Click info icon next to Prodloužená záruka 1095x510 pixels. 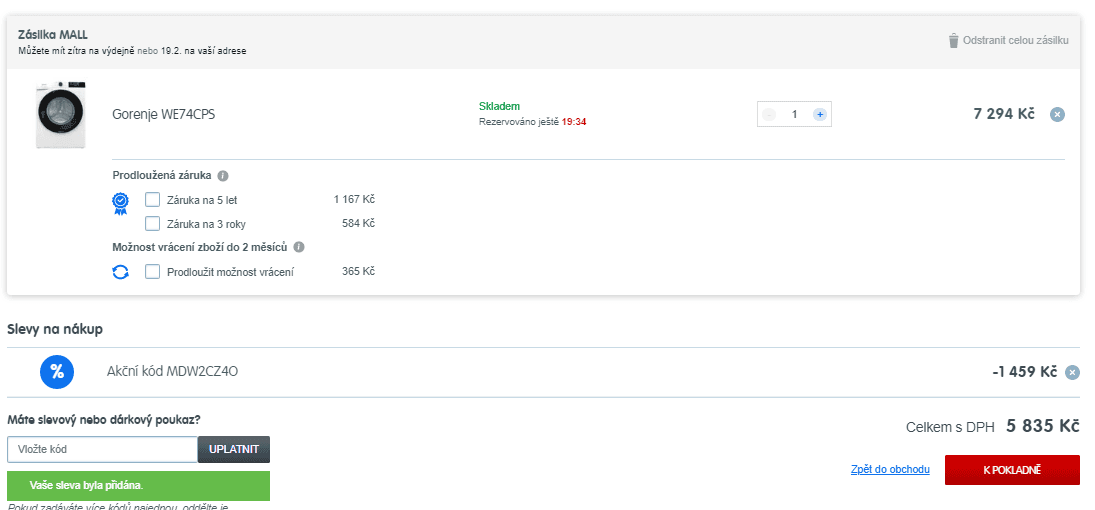[223, 176]
